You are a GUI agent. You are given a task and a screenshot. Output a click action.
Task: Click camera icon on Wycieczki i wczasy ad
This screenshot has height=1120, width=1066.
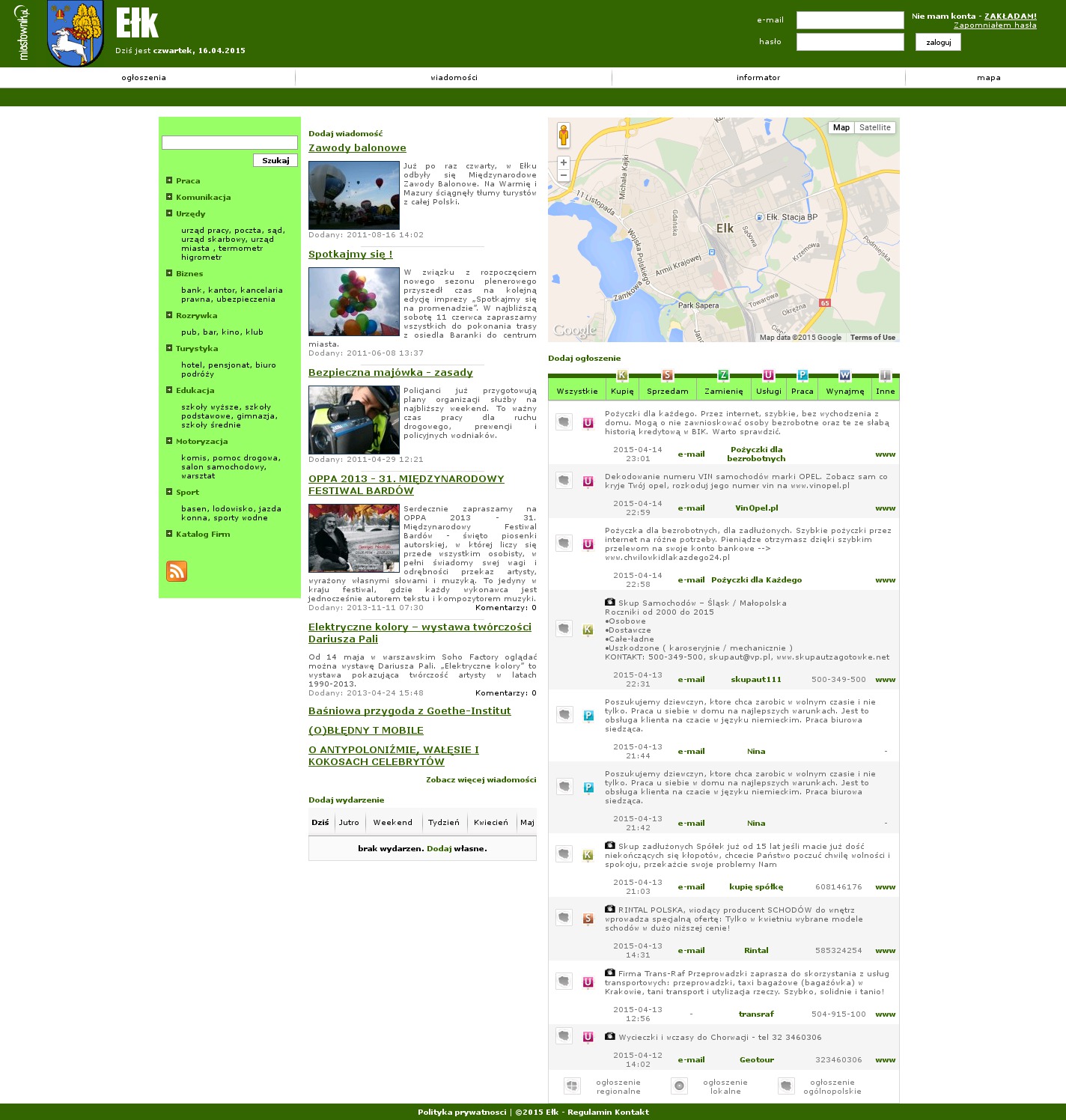click(x=610, y=1036)
